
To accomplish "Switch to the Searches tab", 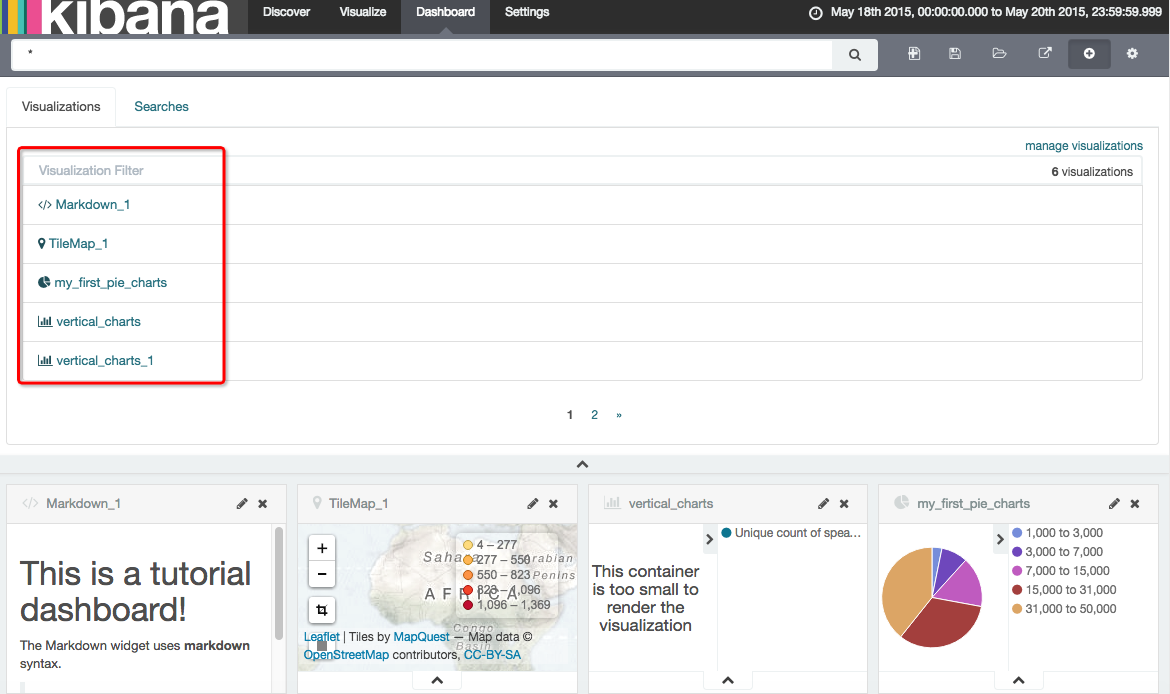I will coord(161,107).
